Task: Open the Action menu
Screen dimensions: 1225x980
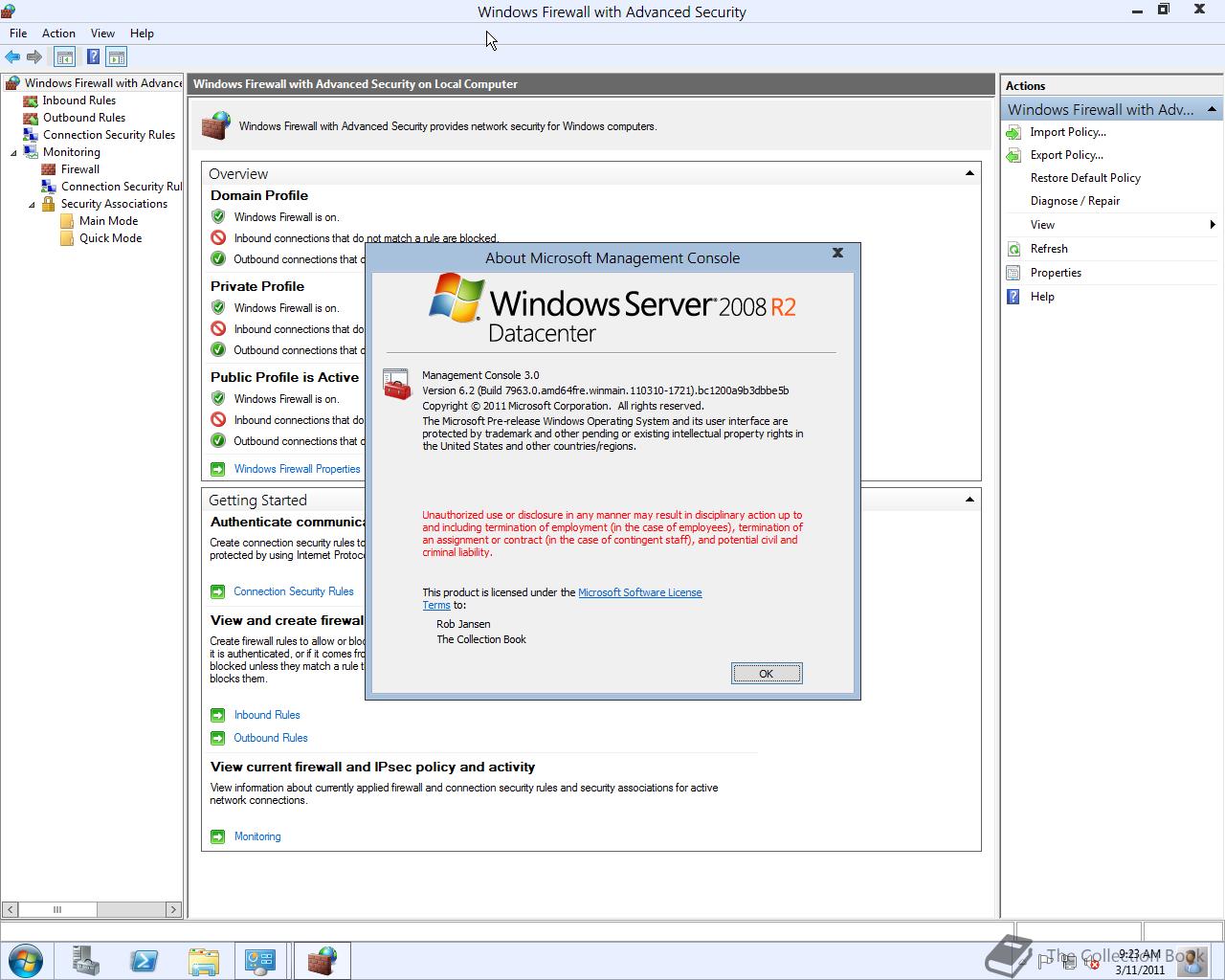Action: pos(58,33)
